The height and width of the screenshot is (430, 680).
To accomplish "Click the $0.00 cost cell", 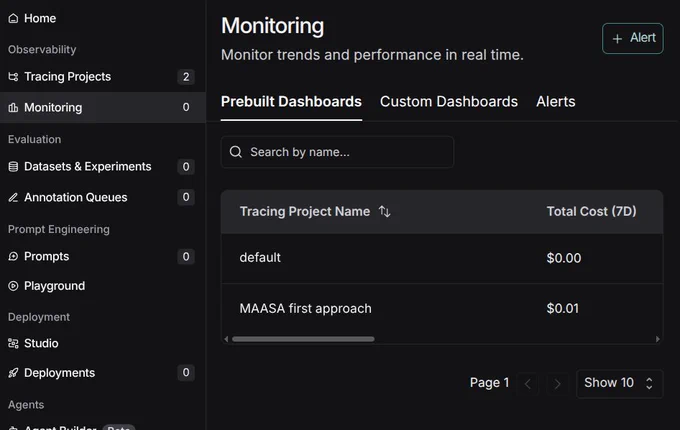I will tap(564, 258).
